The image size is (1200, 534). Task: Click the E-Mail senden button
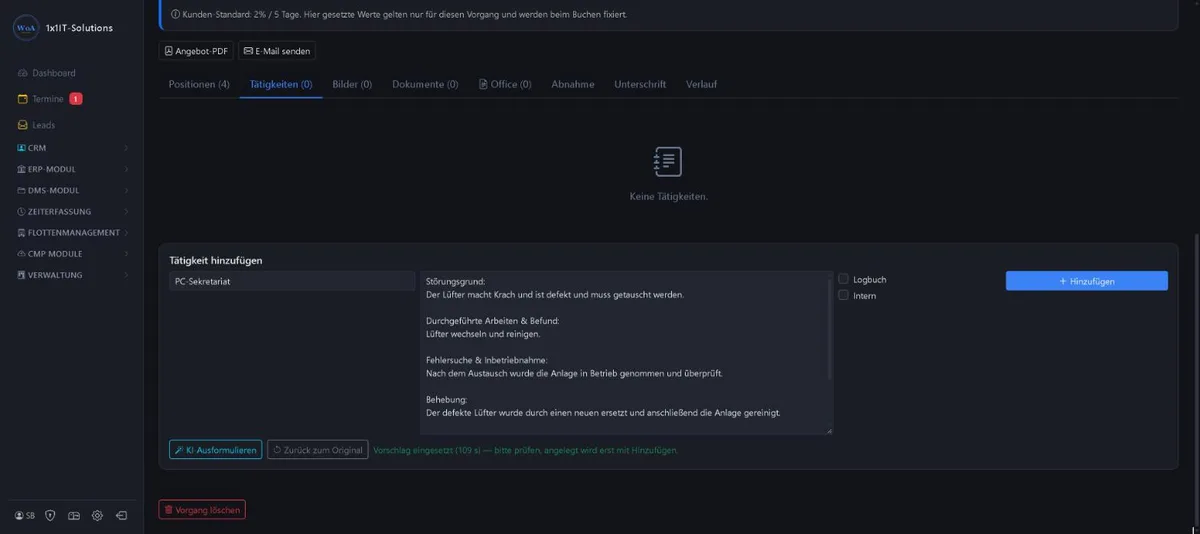click(277, 51)
